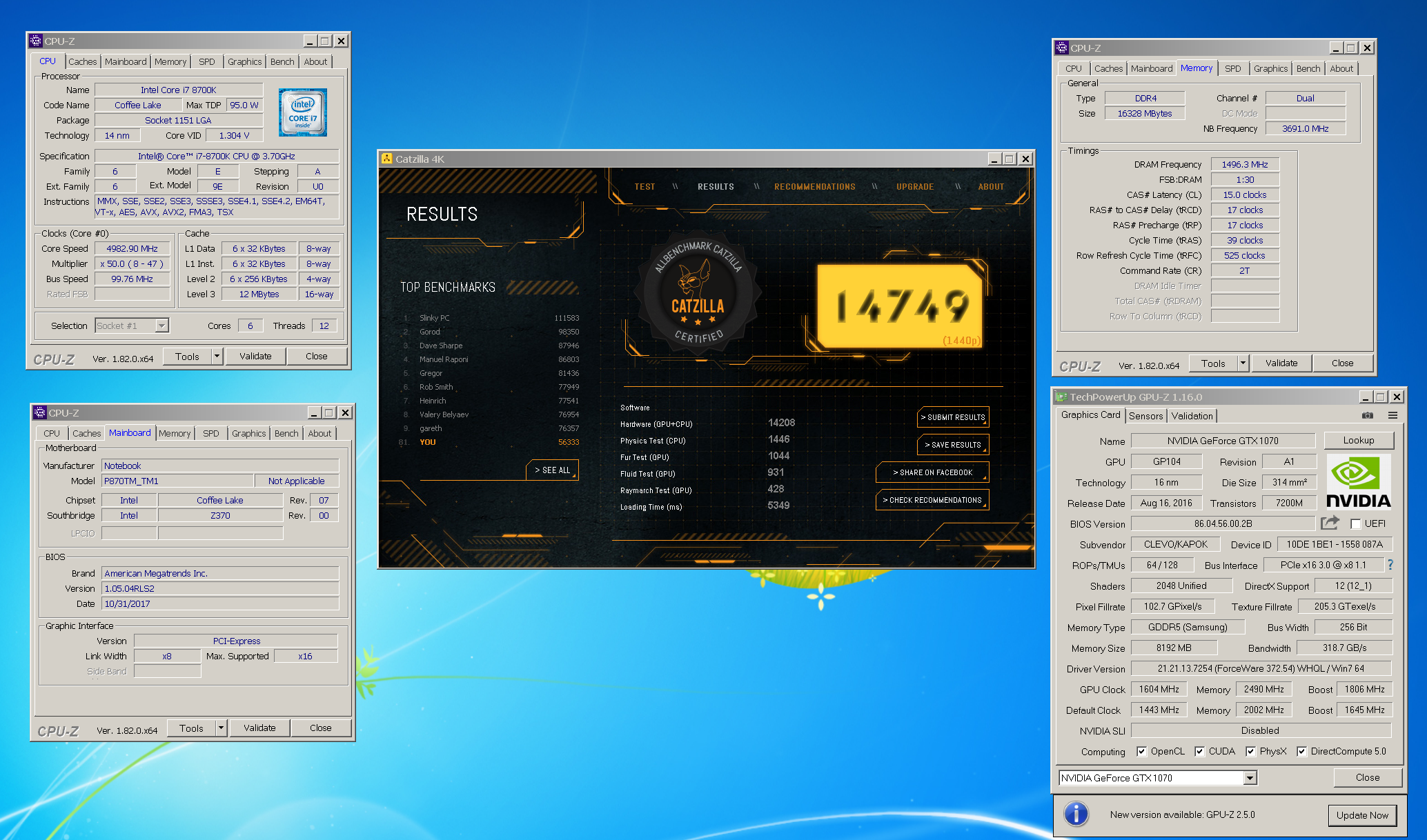Open Graphics tab in CPU-Z Memory window
Image resolution: width=1427 pixels, height=840 pixels.
pos(1270,68)
